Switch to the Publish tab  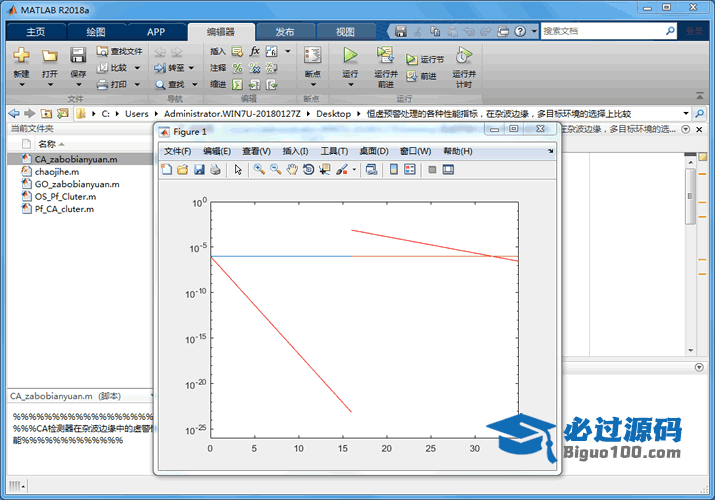tap(285, 32)
